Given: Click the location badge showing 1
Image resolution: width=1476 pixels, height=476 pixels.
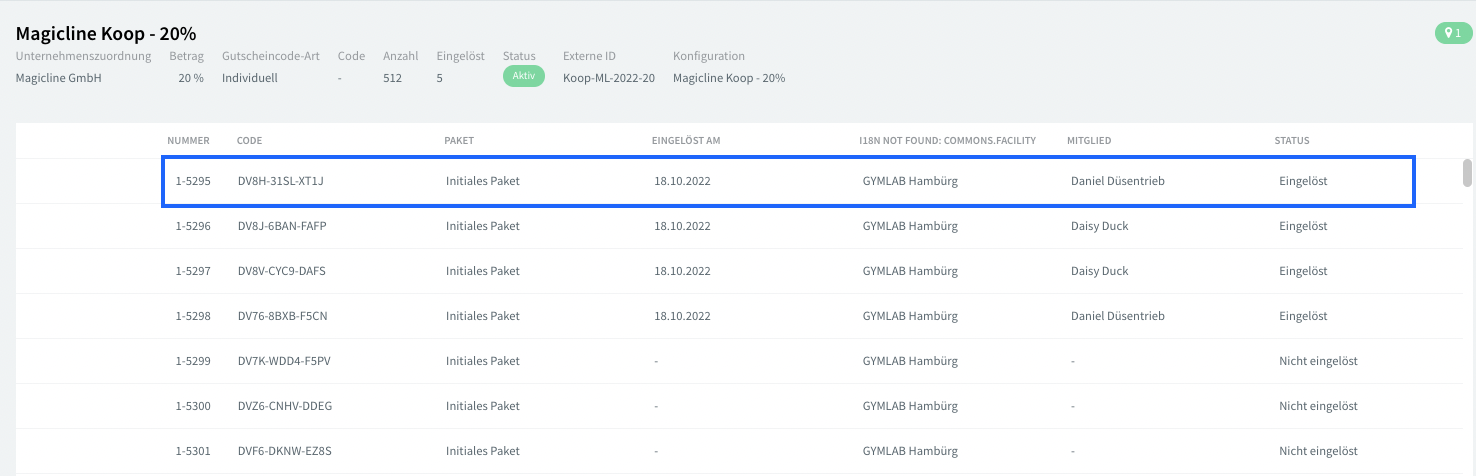Looking at the screenshot, I should pos(1454,33).
